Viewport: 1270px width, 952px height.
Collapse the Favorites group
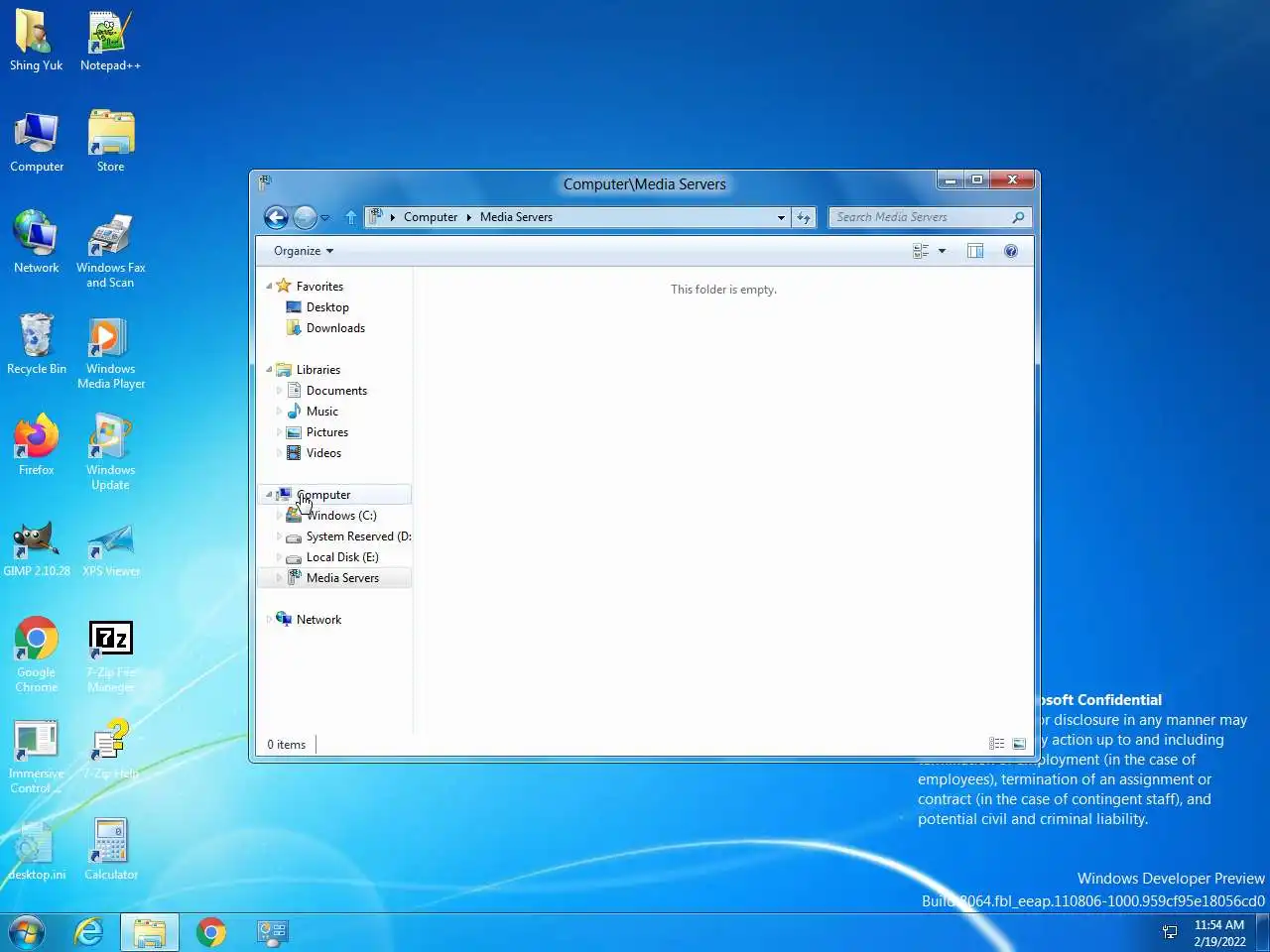pyautogui.click(x=269, y=287)
